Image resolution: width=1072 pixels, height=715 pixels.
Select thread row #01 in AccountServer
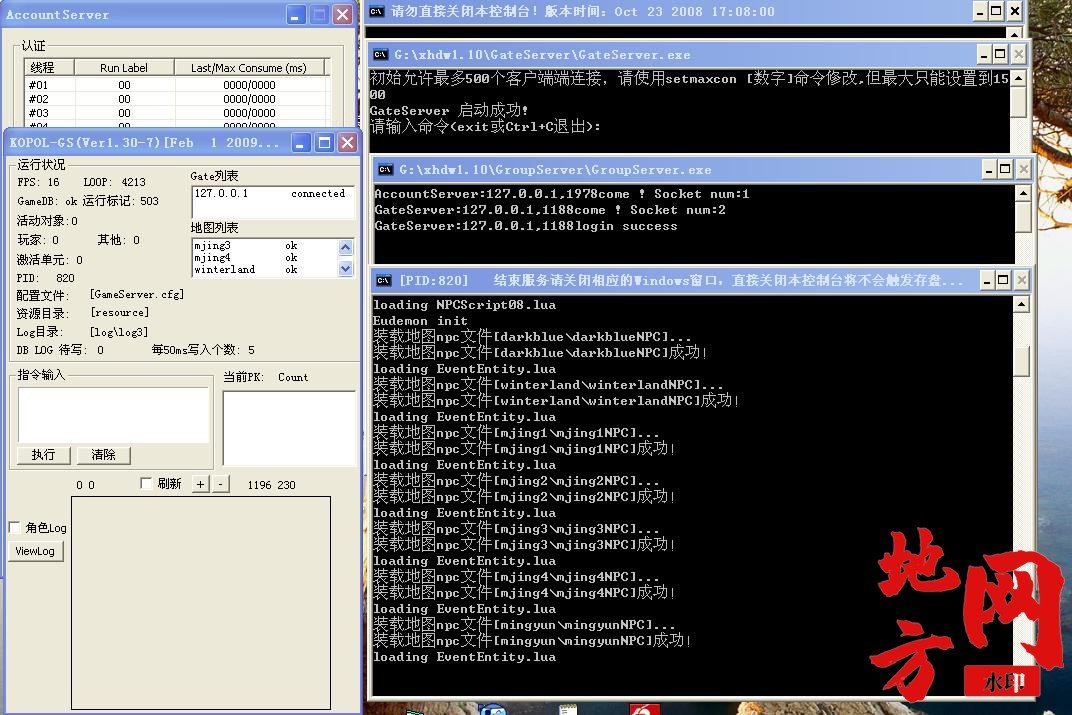(x=176, y=85)
